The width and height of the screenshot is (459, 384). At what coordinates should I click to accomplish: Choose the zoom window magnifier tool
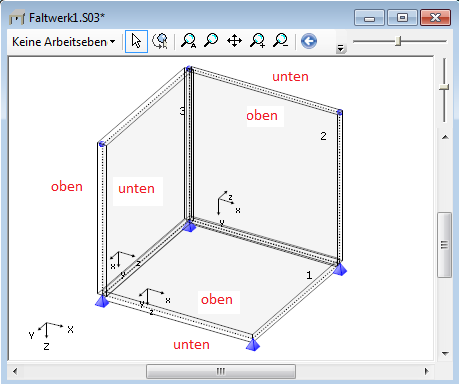tap(211, 41)
